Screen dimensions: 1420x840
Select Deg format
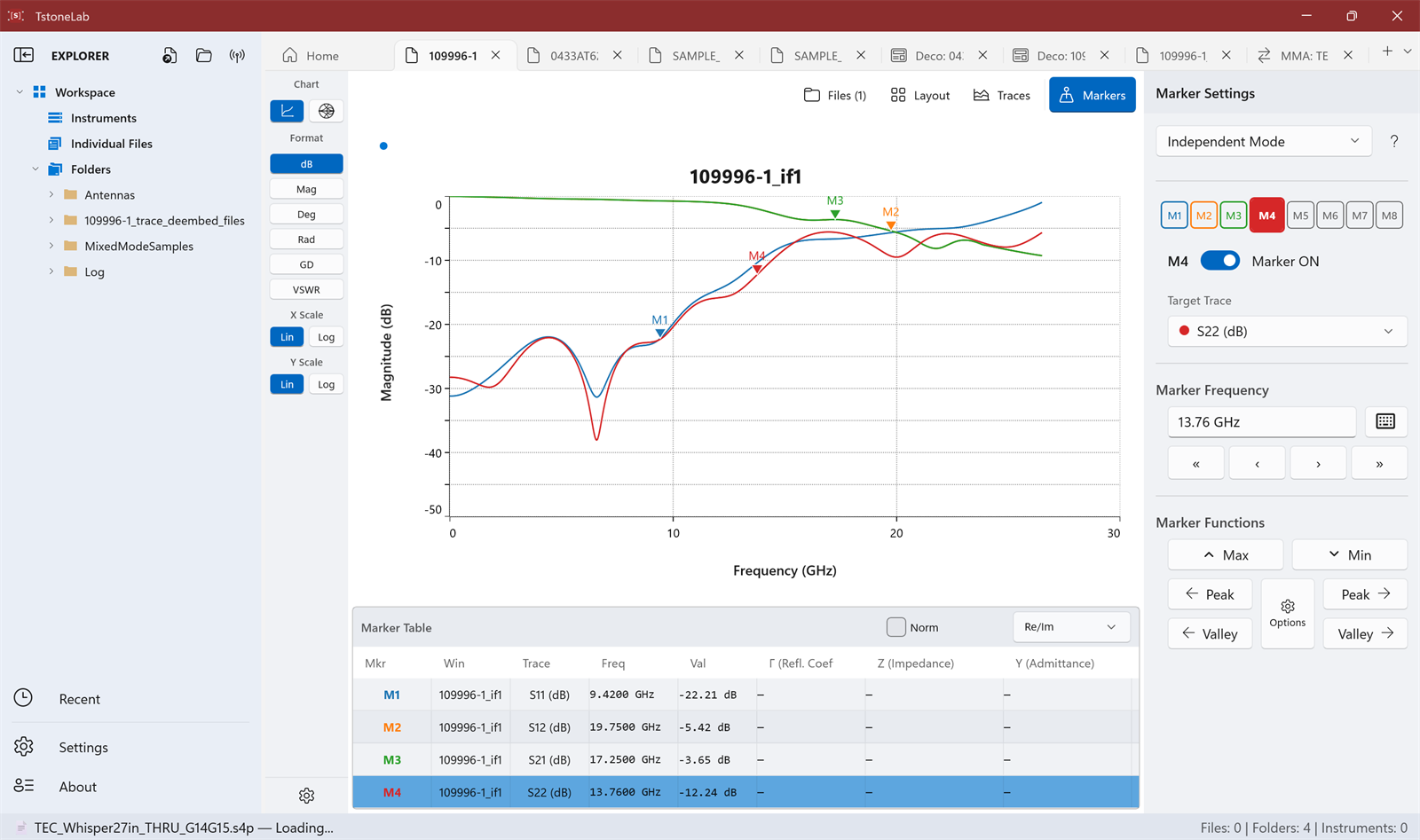(x=306, y=214)
